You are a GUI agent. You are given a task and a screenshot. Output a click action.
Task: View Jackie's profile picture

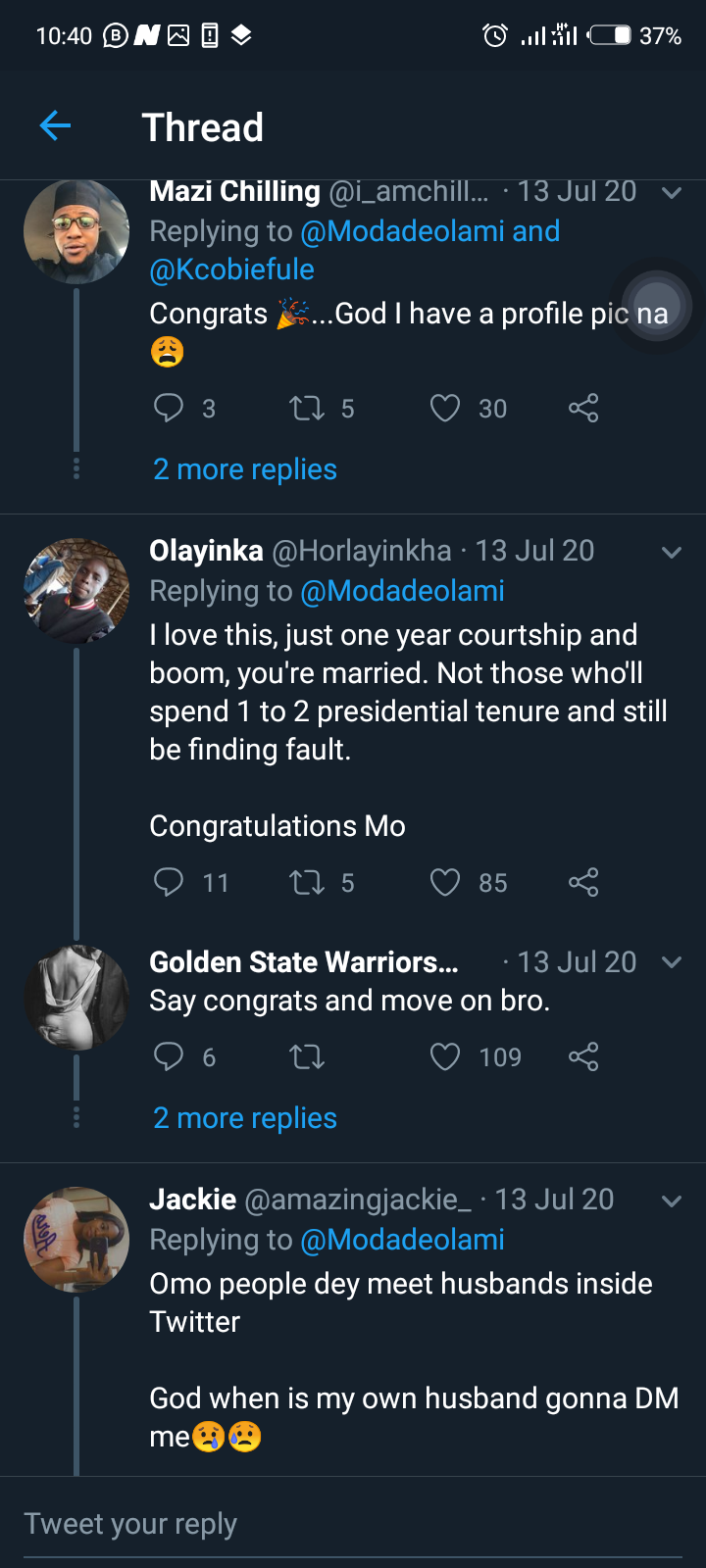[76, 1240]
